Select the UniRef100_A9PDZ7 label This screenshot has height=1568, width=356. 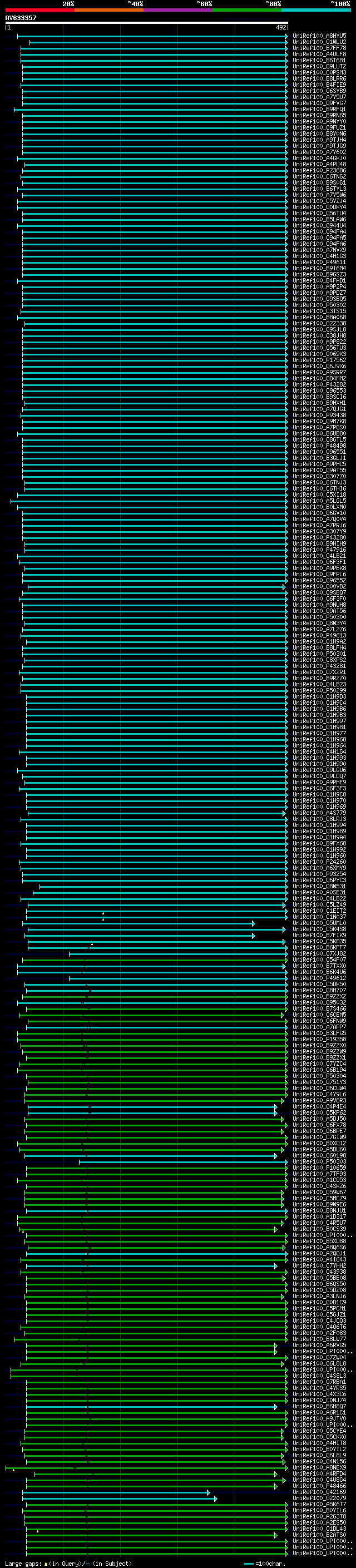coord(319,293)
